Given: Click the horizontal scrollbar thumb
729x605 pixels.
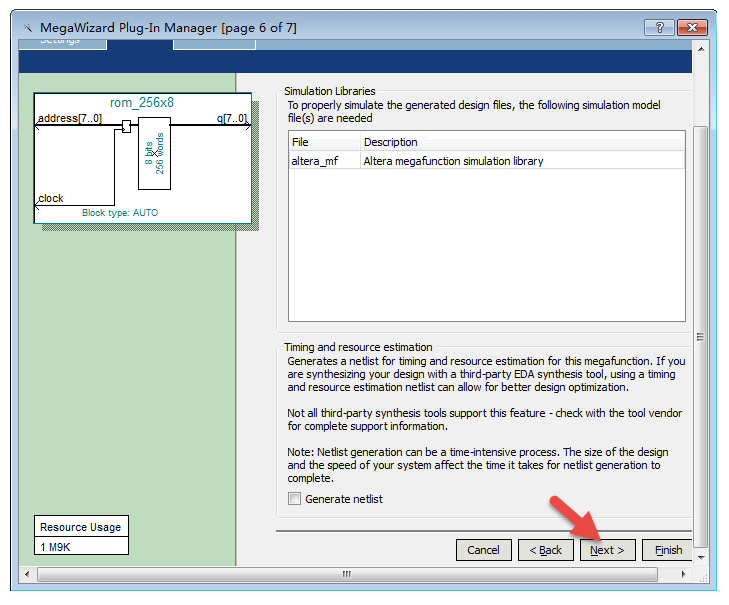Looking at the screenshot, I should pyautogui.click(x=347, y=574).
